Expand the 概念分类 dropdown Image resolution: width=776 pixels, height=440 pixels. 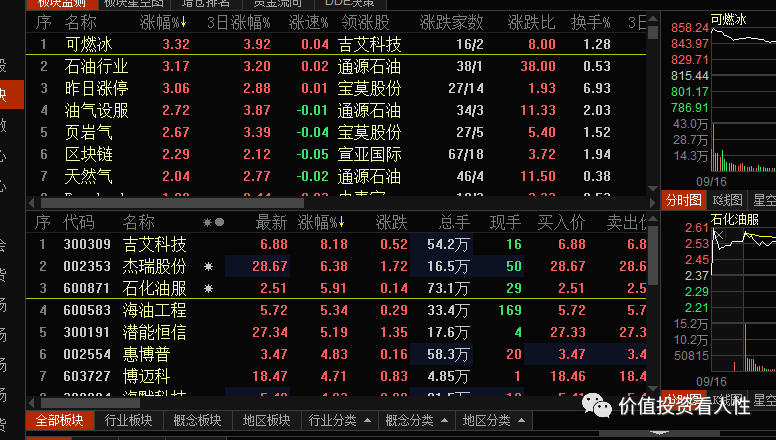[x=416, y=421]
